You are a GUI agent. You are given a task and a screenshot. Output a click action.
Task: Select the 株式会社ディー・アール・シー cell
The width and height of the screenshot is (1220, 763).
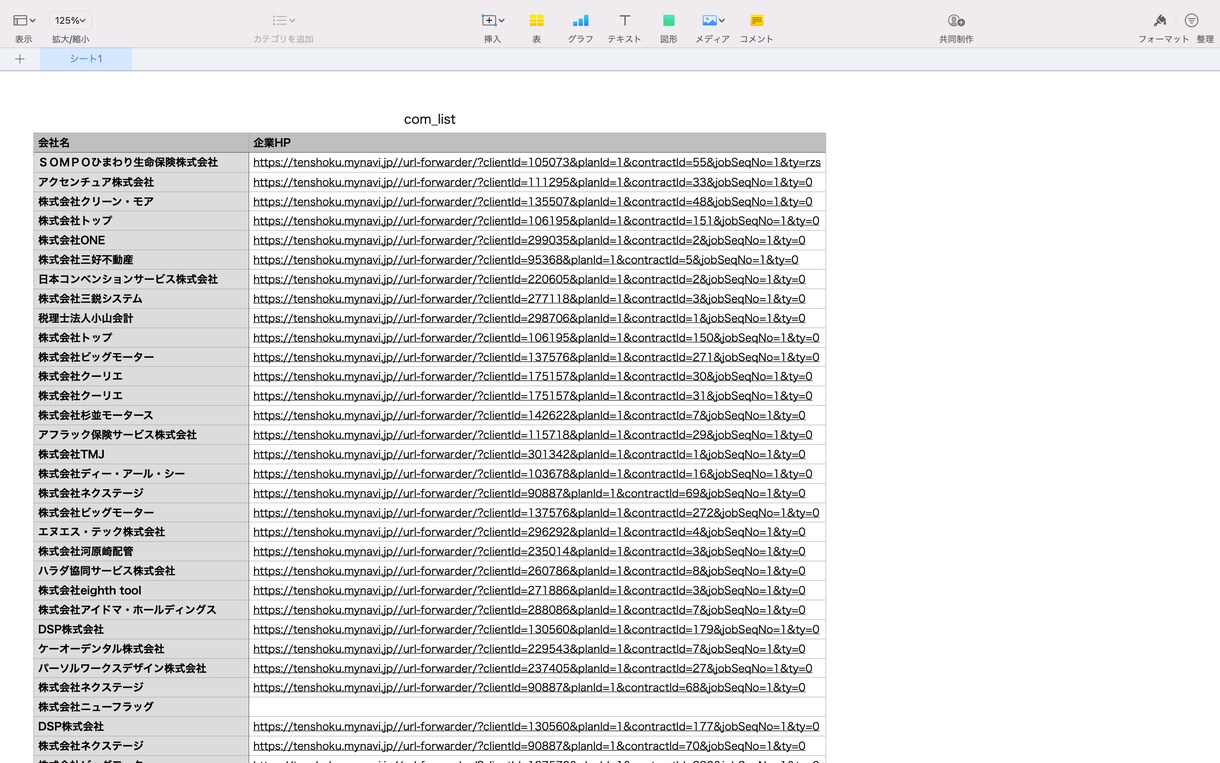(x=141, y=474)
